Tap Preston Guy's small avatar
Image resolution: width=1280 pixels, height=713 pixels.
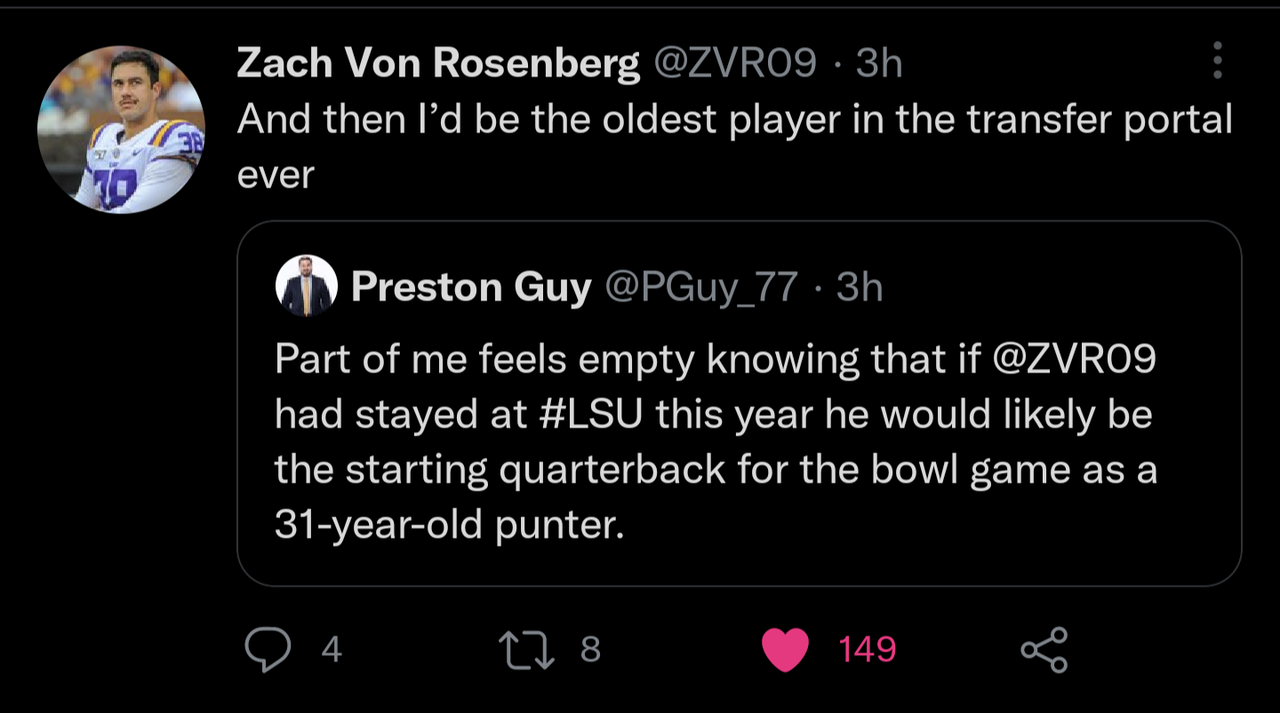click(306, 287)
